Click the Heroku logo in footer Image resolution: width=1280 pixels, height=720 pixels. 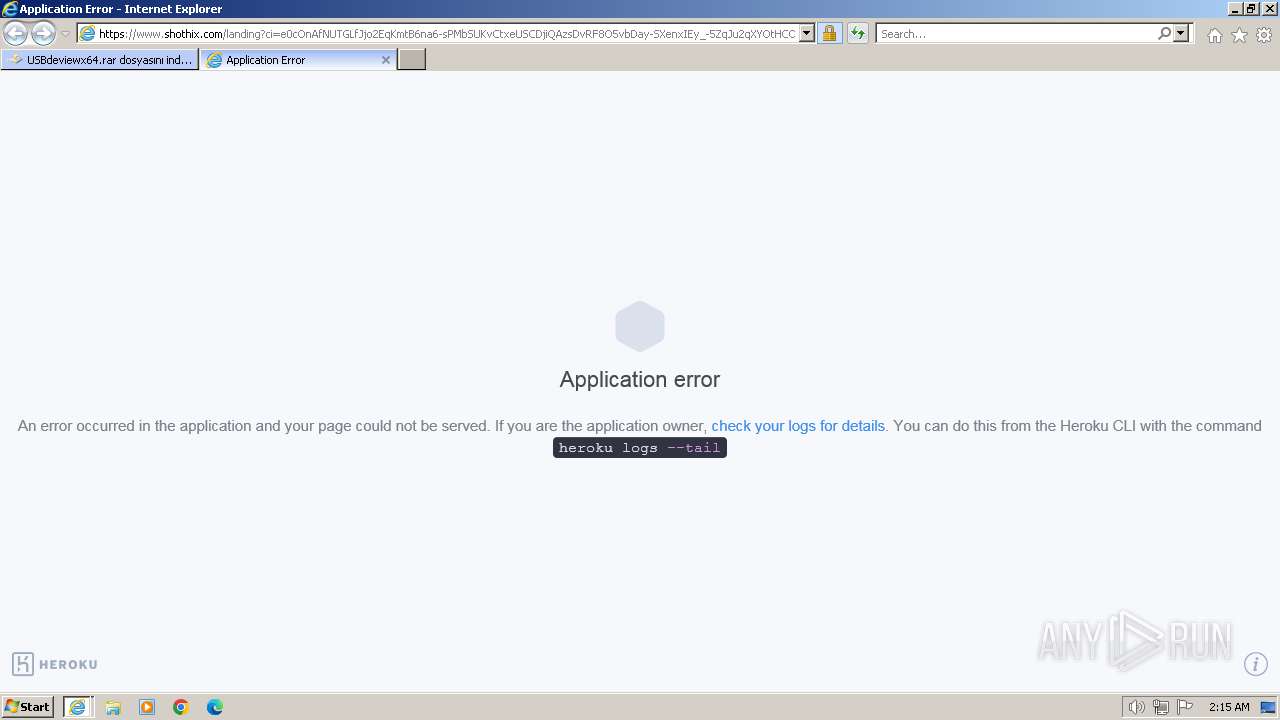point(55,664)
